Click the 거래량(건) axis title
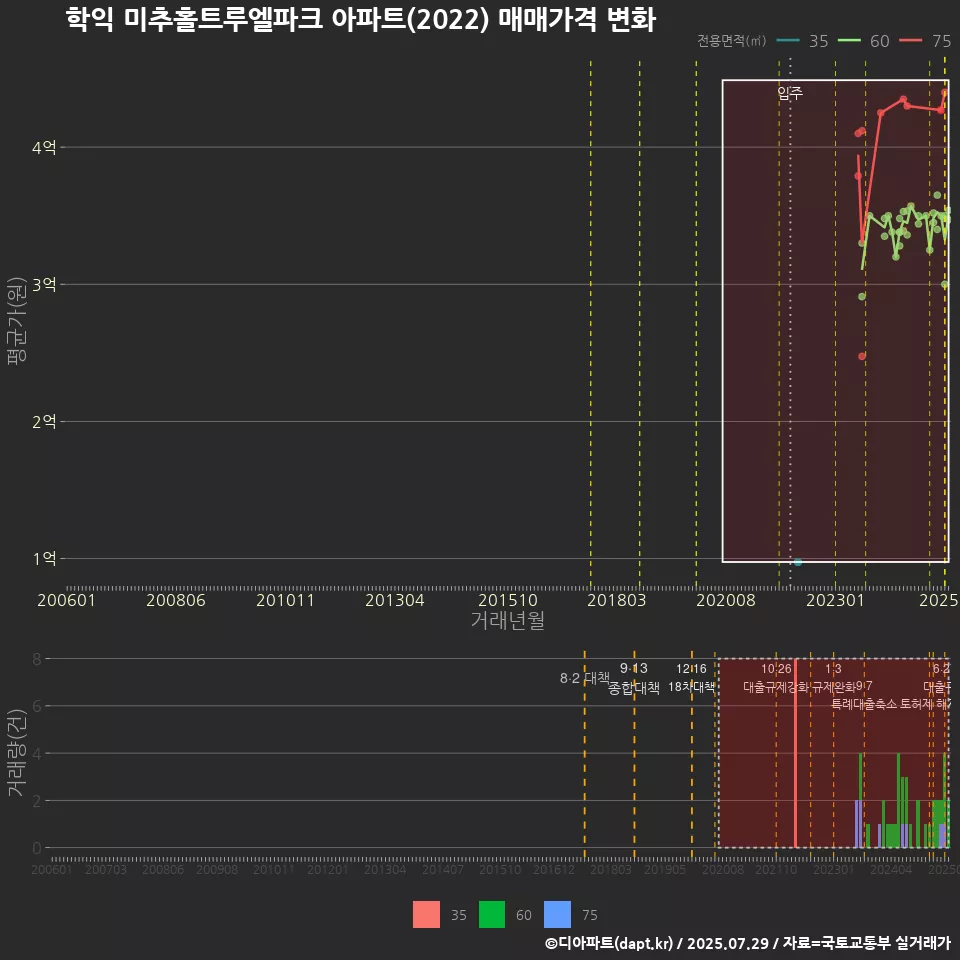This screenshot has height=960, width=960. coord(17,752)
